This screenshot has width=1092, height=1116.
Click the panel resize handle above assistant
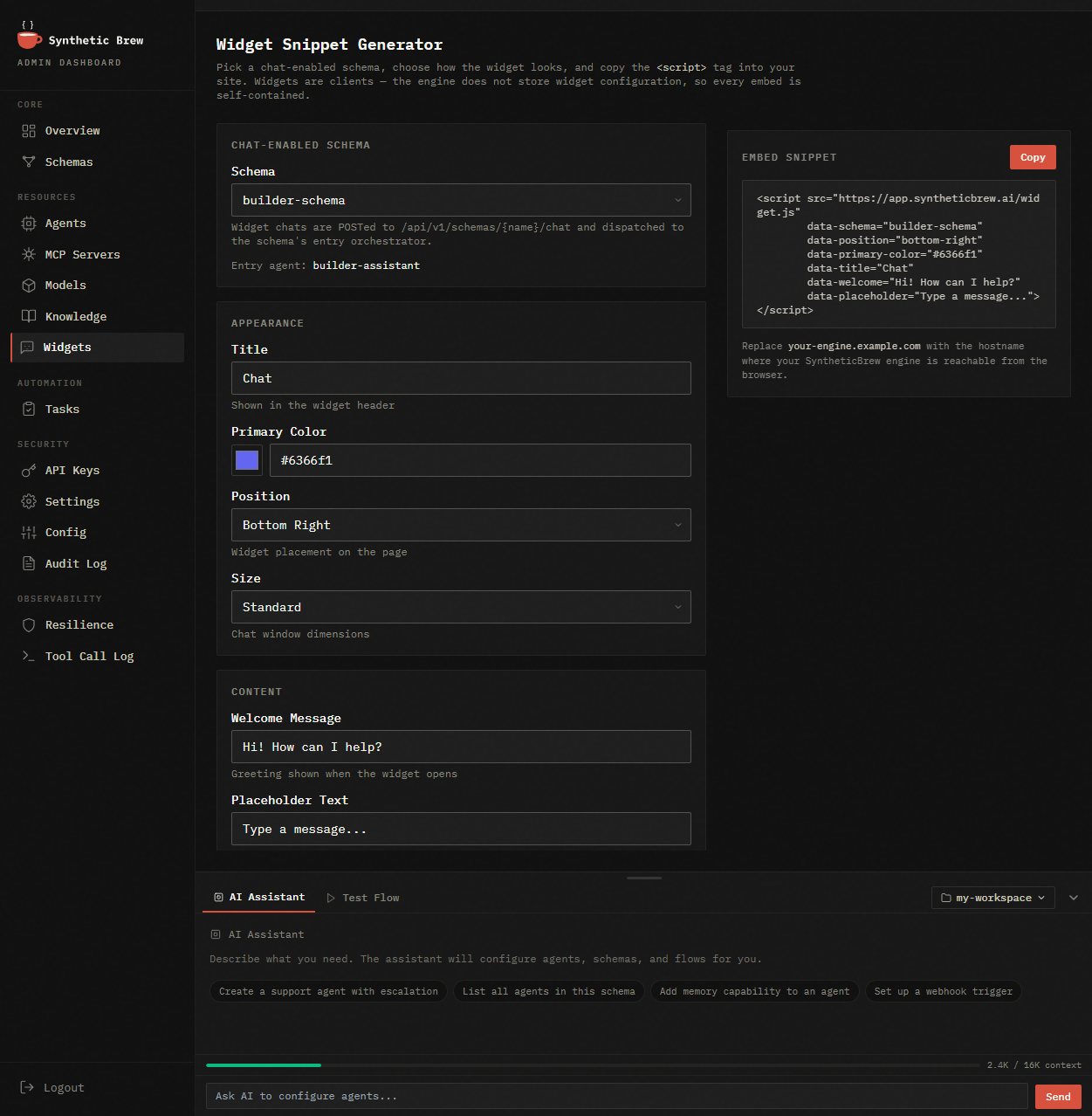[x=644, y=878]
